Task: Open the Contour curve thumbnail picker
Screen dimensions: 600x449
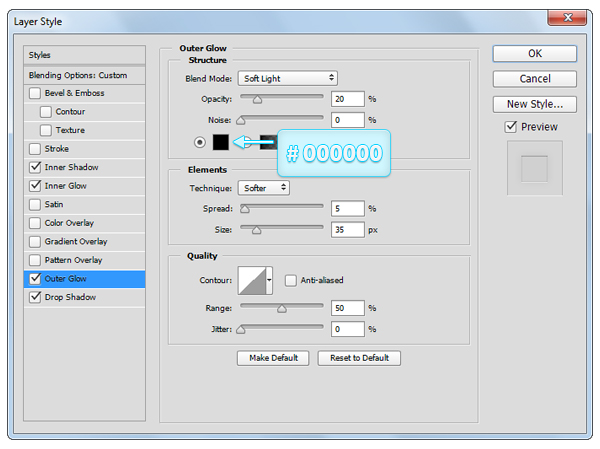Action: point(251,280)
